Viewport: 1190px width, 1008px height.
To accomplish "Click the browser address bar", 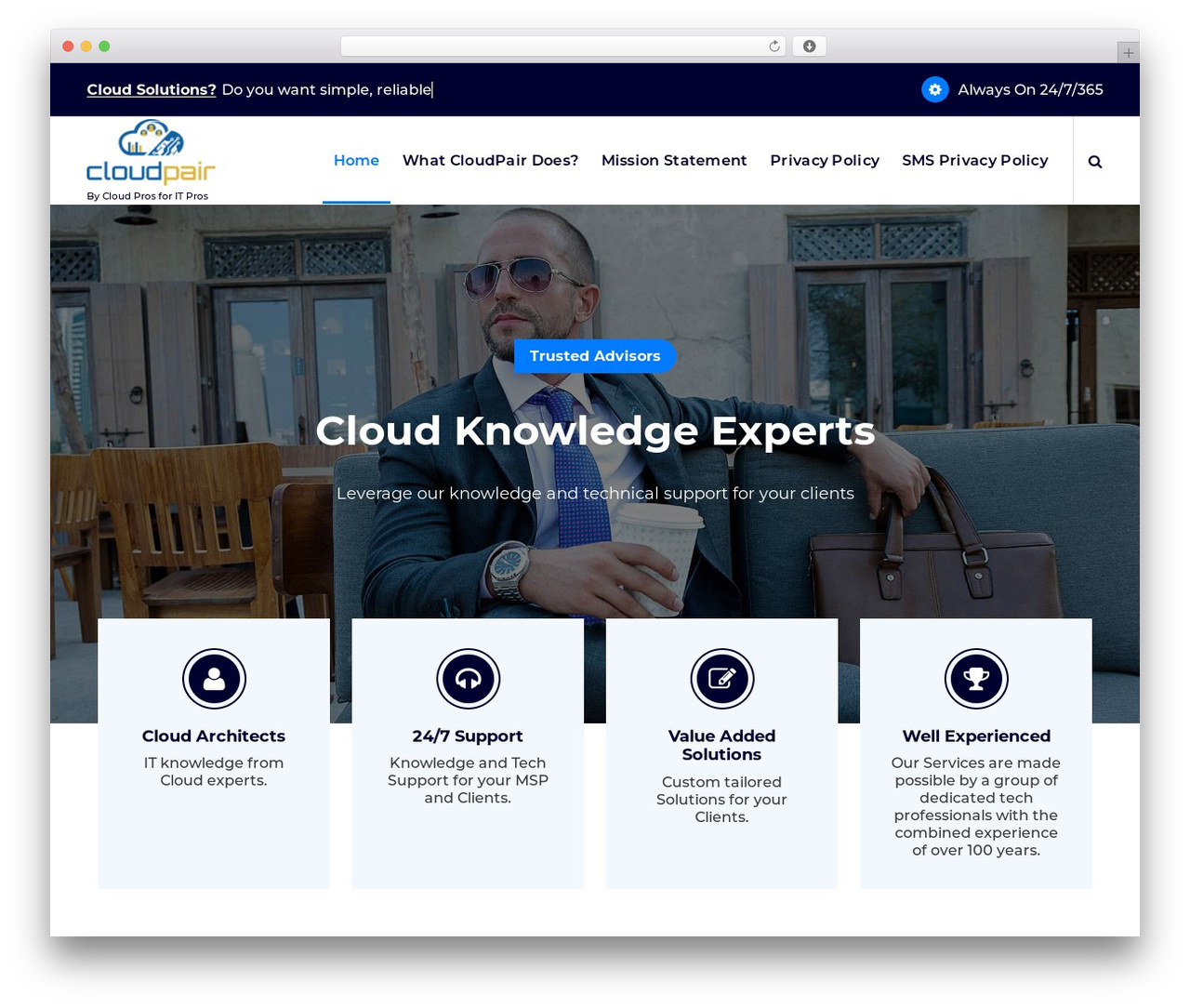I will 563,46.
